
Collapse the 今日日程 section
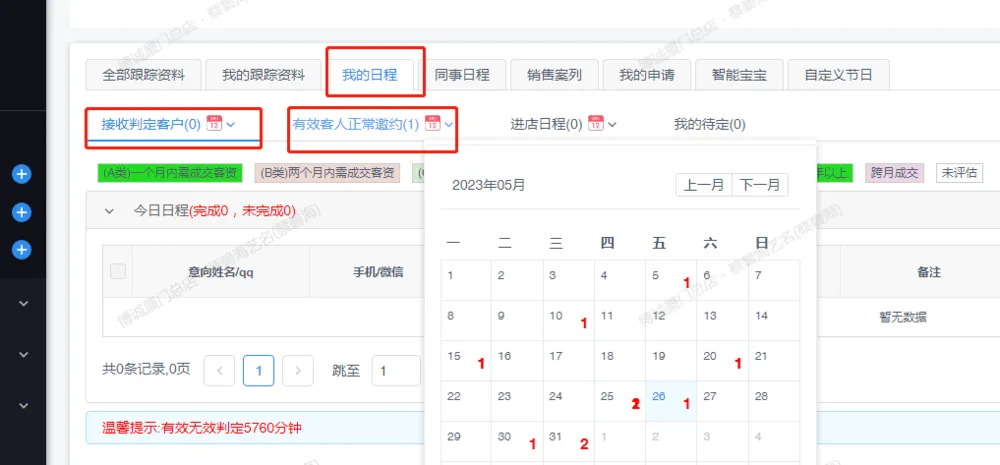pos(108,211)
